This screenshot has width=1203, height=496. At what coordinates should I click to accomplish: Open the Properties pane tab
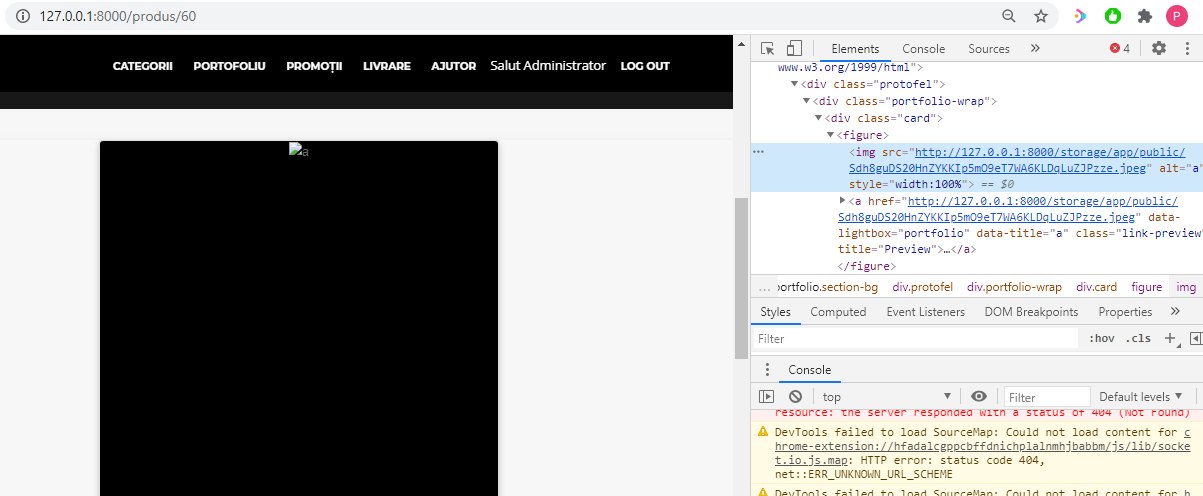pos(1125,312)
